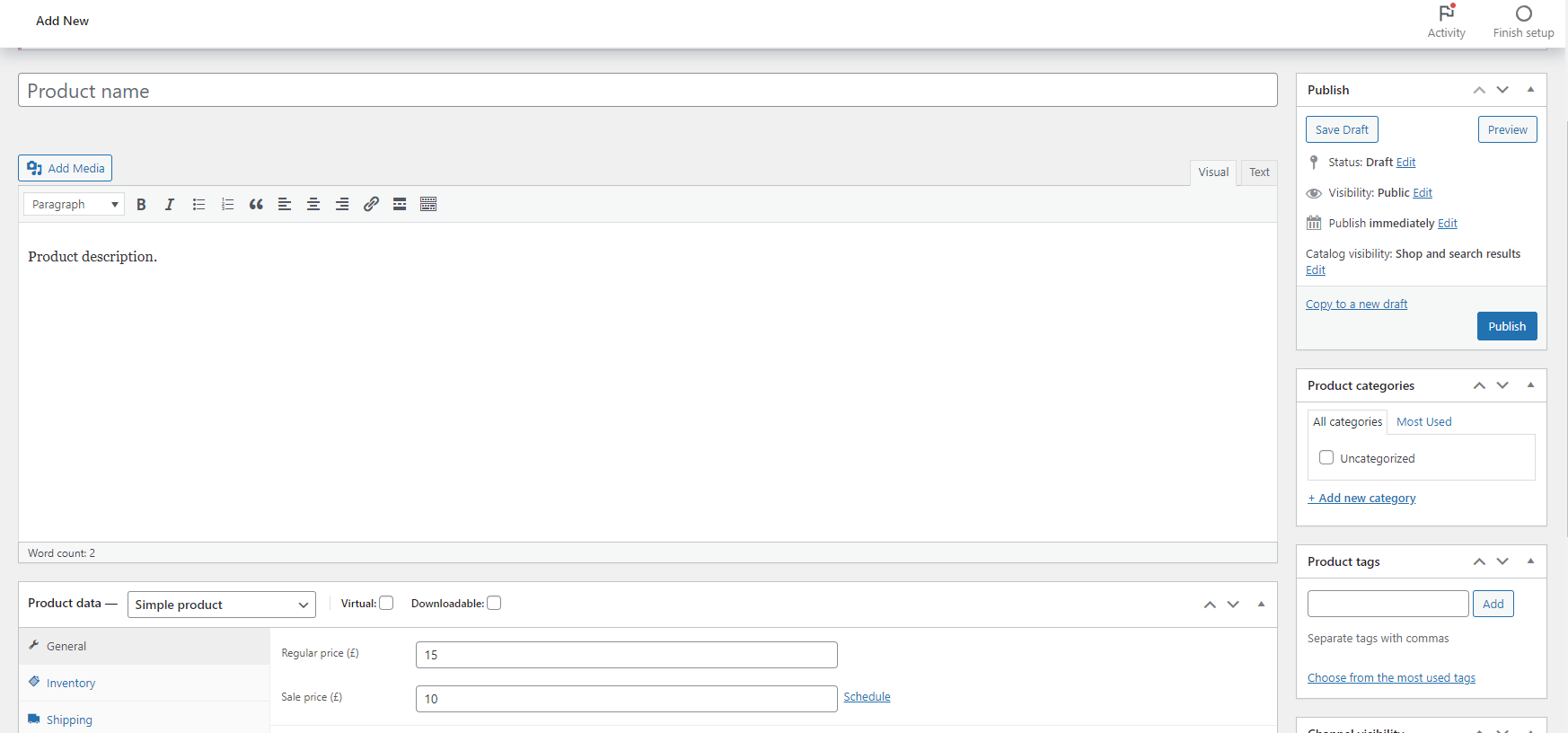The image size is (1568, 733).
Task: Move Product data box up
Action: 1210,605
